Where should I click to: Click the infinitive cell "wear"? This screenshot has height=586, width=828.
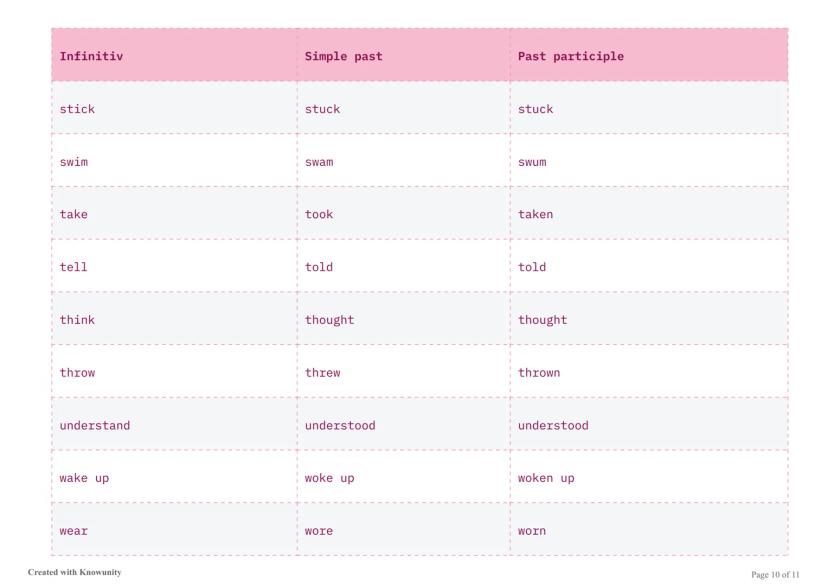(74, 531)
